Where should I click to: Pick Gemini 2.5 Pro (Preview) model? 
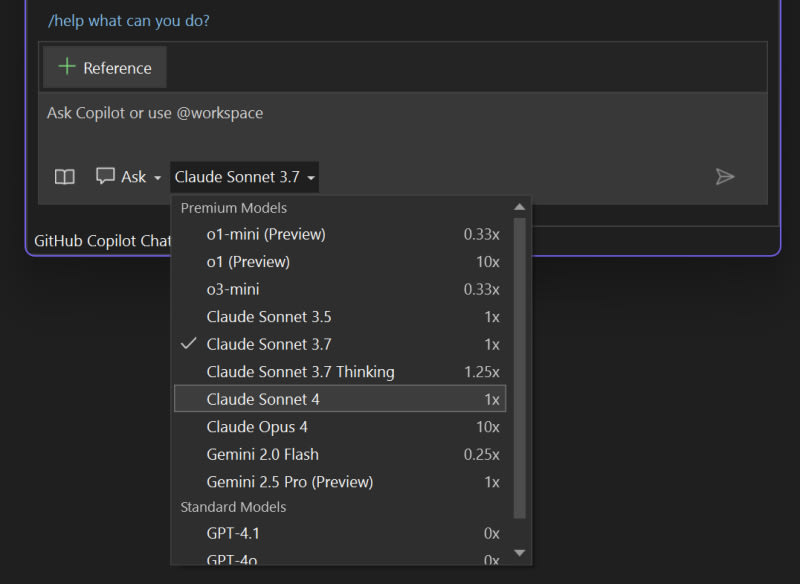340,482
